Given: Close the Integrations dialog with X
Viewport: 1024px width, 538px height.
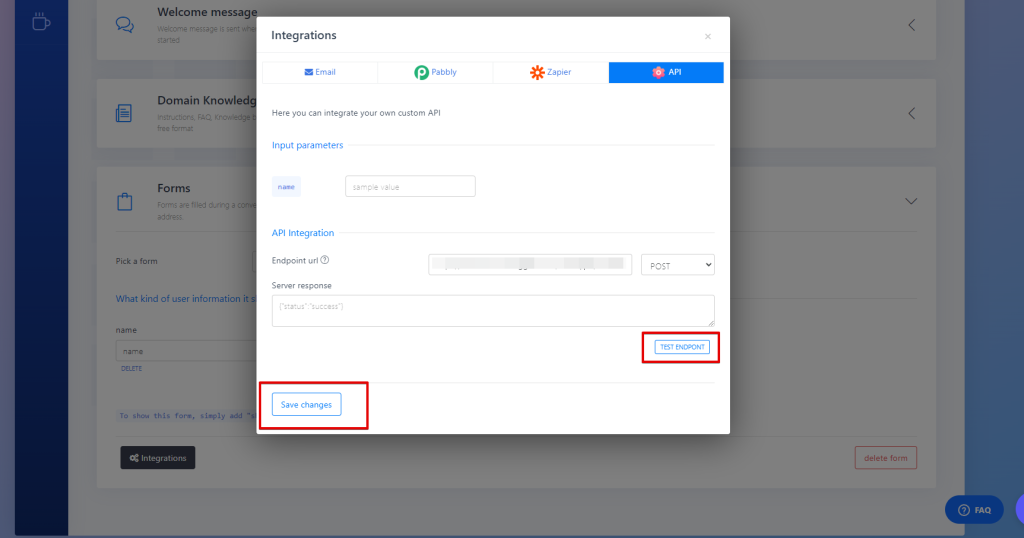Looking at the screenshot, I should pyautogui.click(x=708, y=36).
